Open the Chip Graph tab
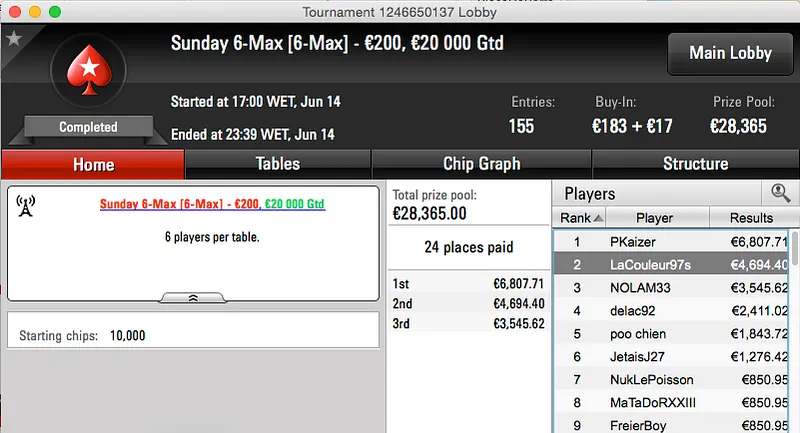This screenshot has height=433, width=800. (x=481, y=164)
